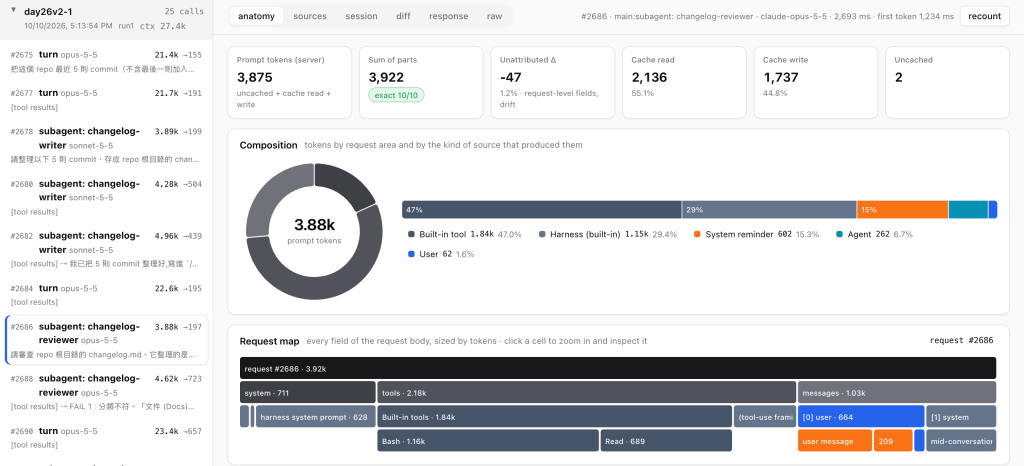
Task: Click the Cache read 2,136 card
Action: (x=684, y=82)
